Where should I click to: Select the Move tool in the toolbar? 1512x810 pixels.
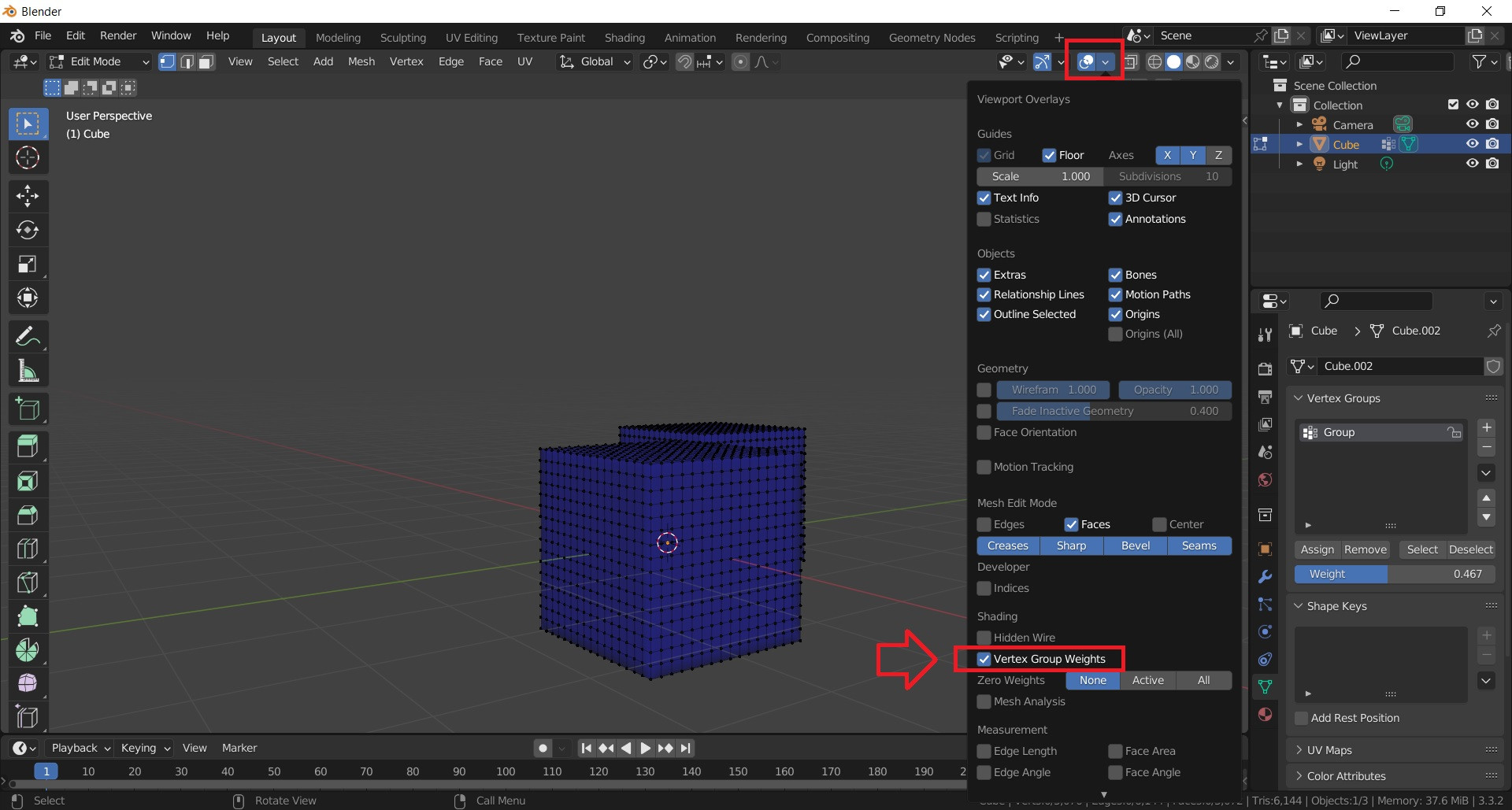28,195
